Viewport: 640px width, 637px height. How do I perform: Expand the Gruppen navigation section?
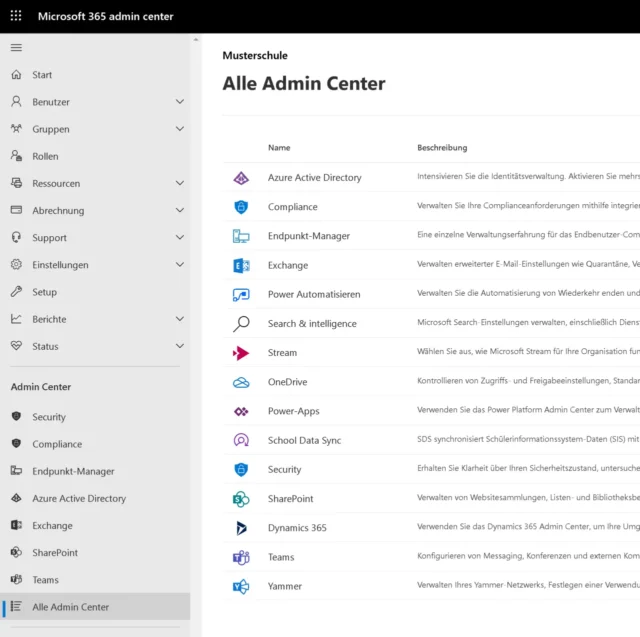click(180, 129)
